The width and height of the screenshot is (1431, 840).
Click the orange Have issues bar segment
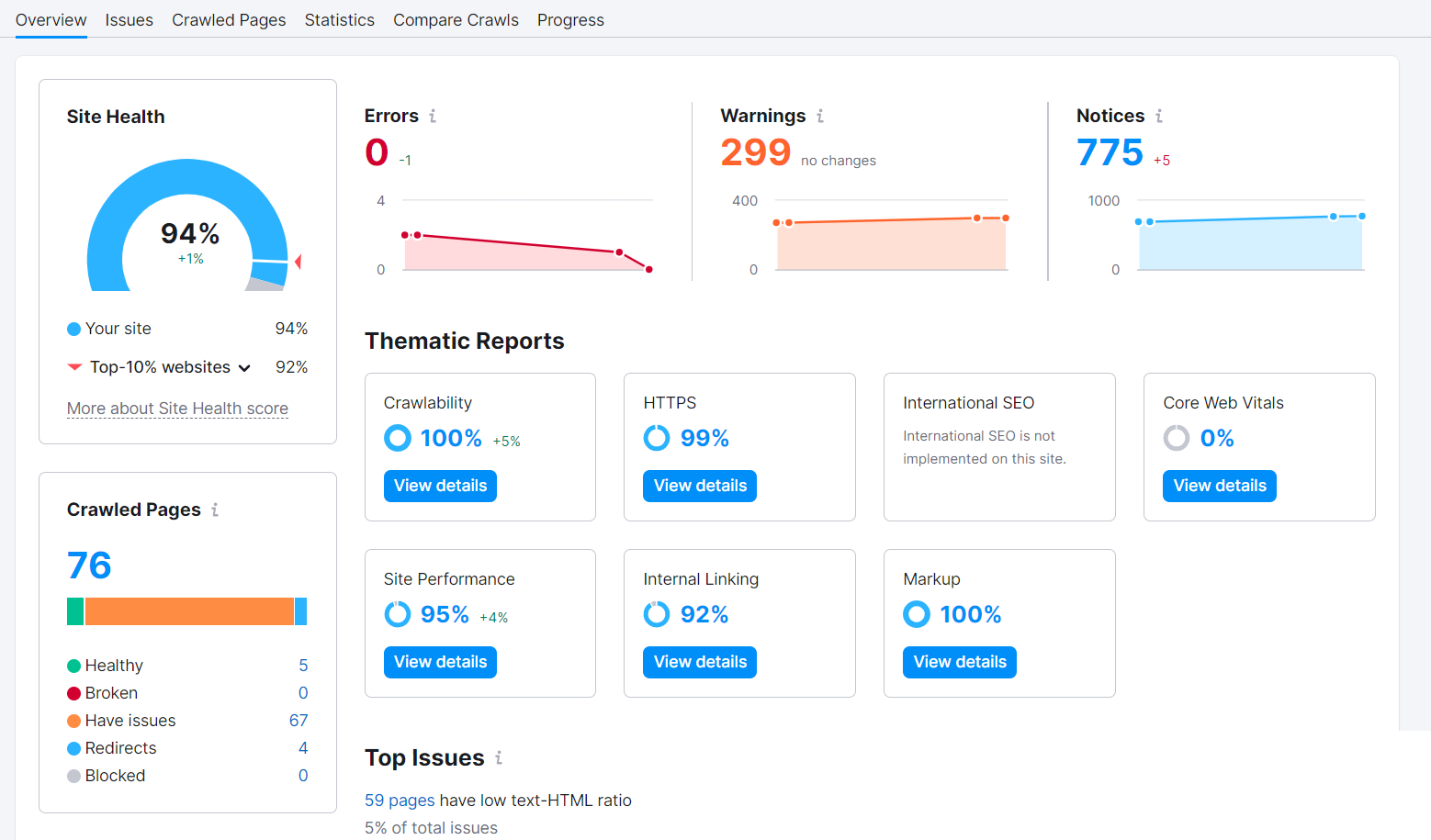point(188,611)
